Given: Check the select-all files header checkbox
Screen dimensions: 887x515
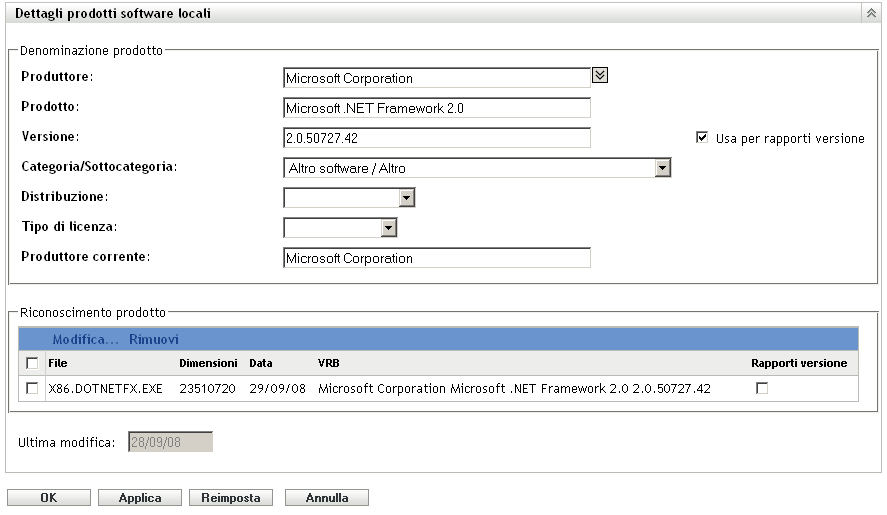Looking at the screenshot, I should (32, 363).
